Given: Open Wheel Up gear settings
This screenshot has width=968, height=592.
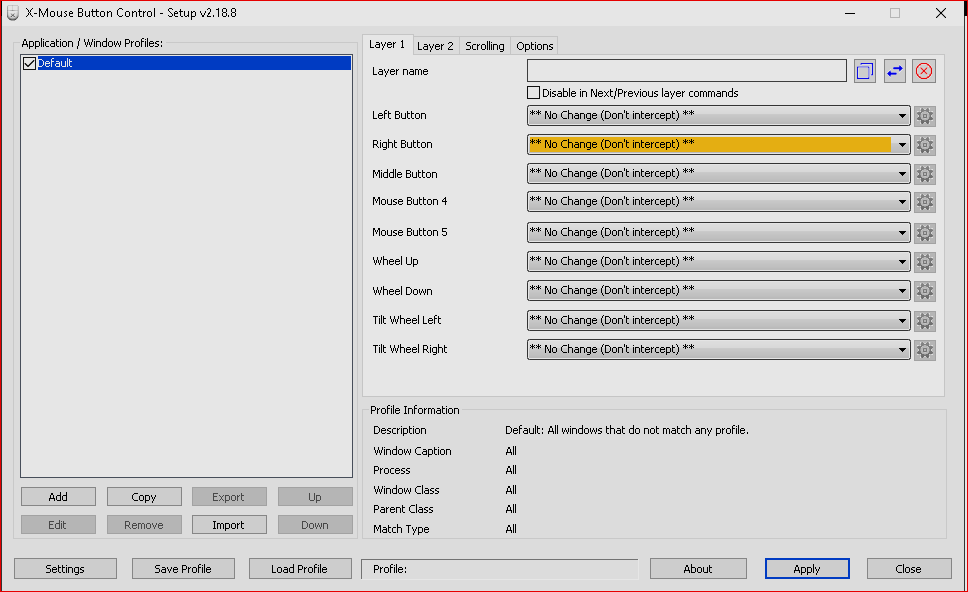Looking at the screenshot, I should point(925,262).
